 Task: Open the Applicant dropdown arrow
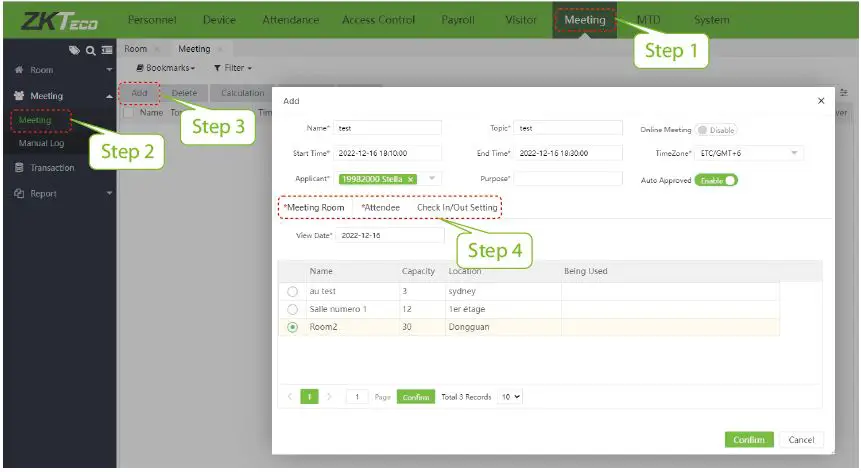(432, 178)
